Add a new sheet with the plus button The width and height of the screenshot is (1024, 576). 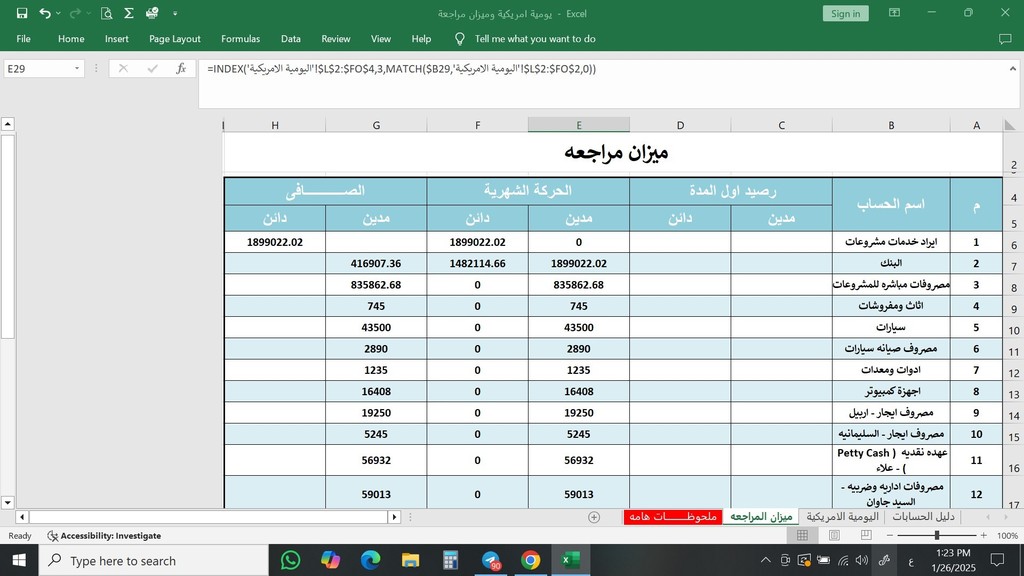tap(594, 517)
